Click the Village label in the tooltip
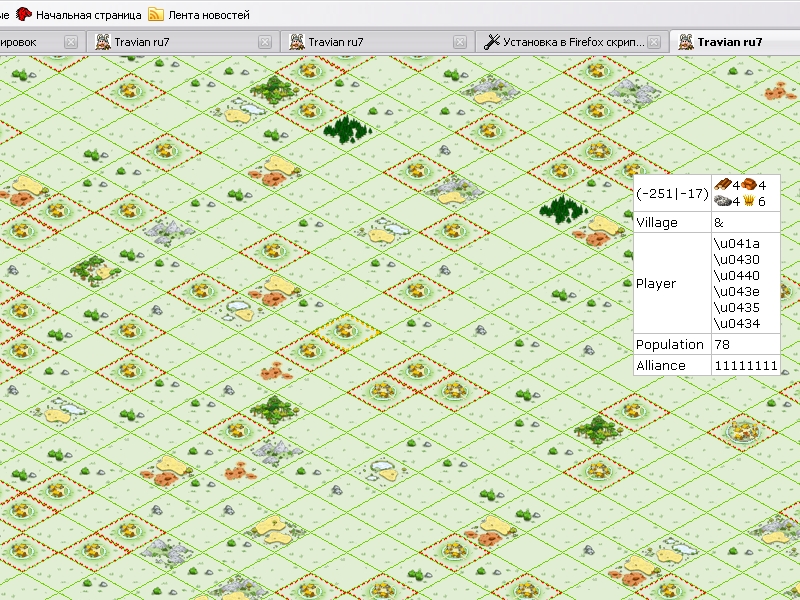 pos(657,223)
